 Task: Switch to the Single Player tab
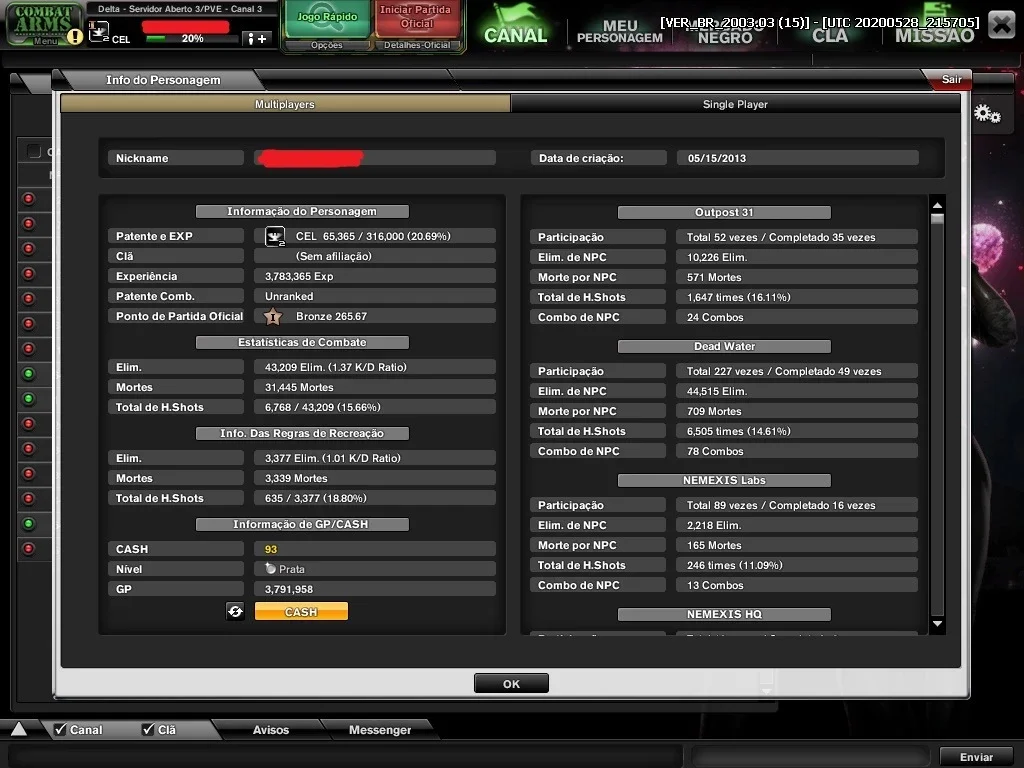[x=735, y=104]
